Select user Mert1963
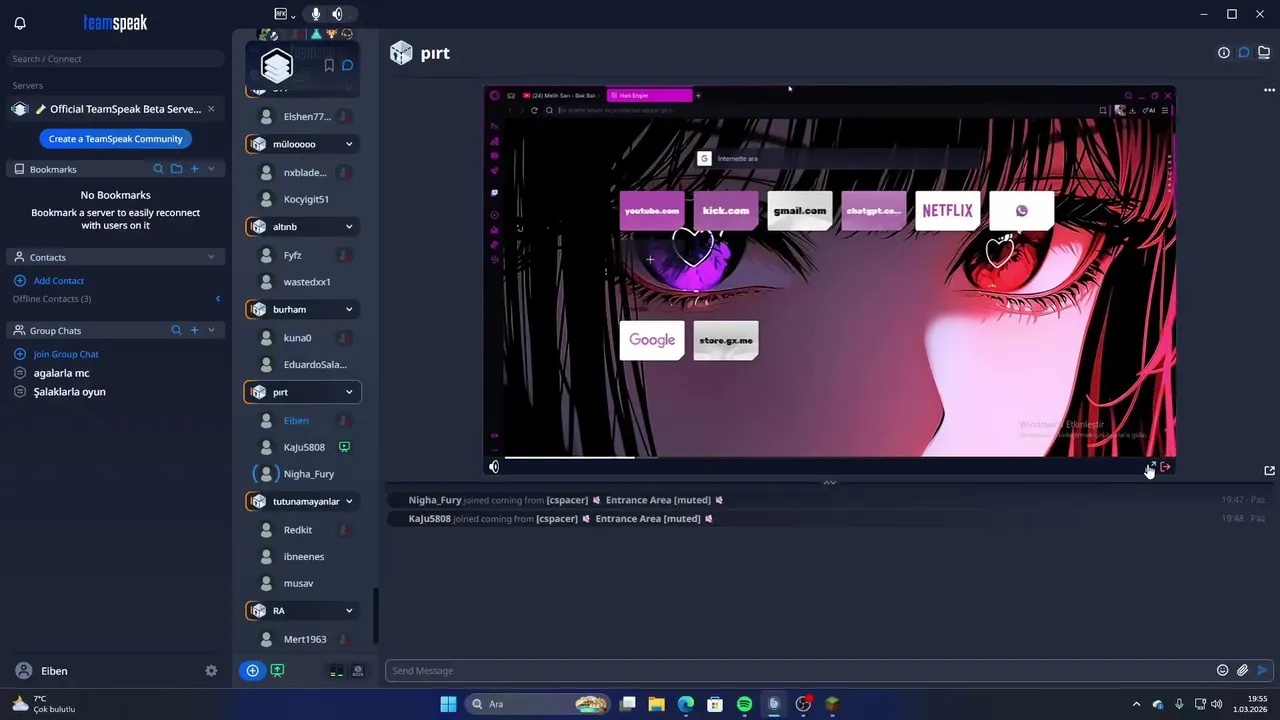The image size is (1280, 720). pyautogui.click(x=305, y=639)
